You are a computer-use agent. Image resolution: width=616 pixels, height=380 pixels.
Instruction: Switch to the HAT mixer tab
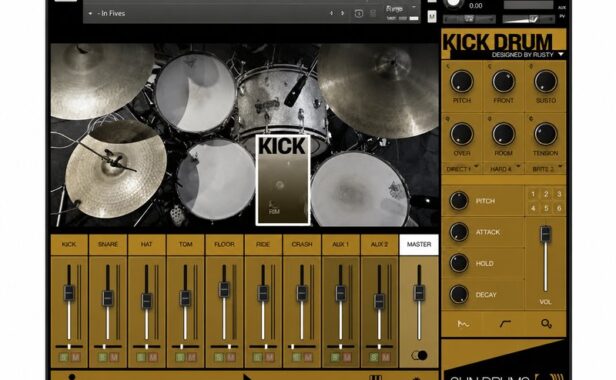pos(147,244)
